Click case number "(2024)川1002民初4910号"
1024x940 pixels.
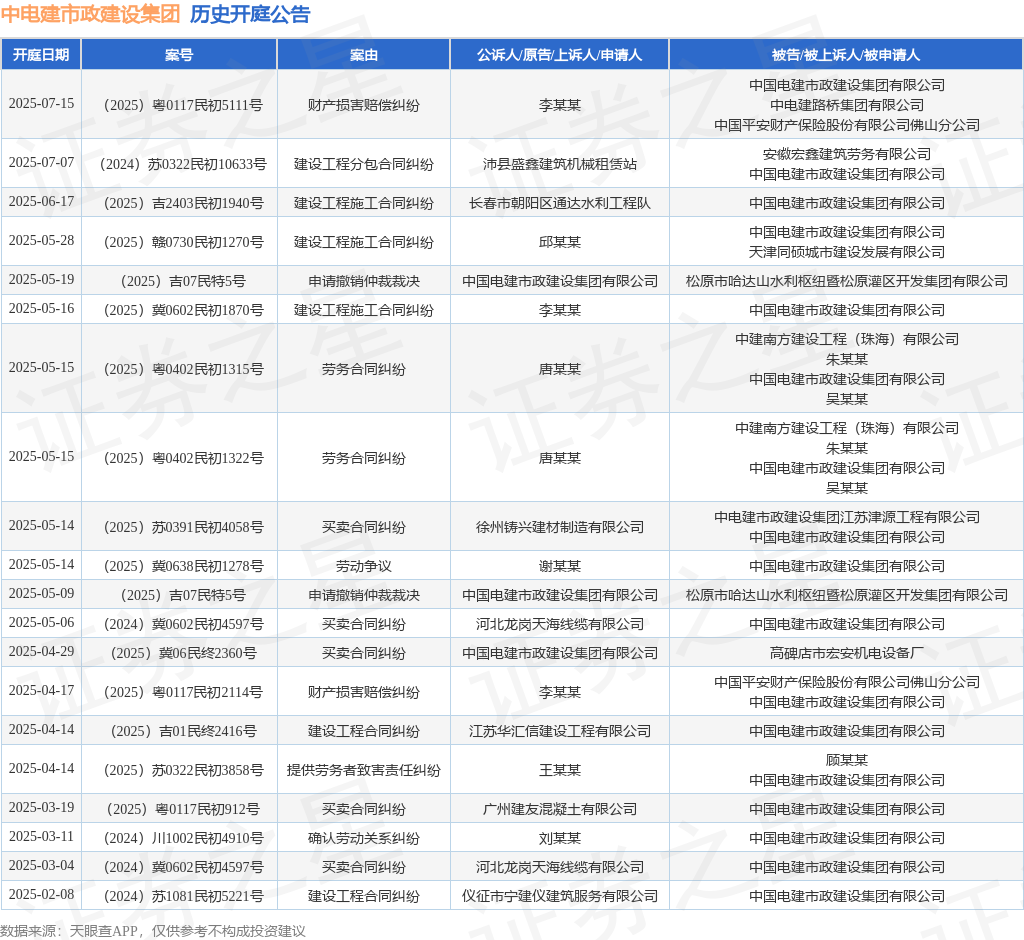coord(179,838)
